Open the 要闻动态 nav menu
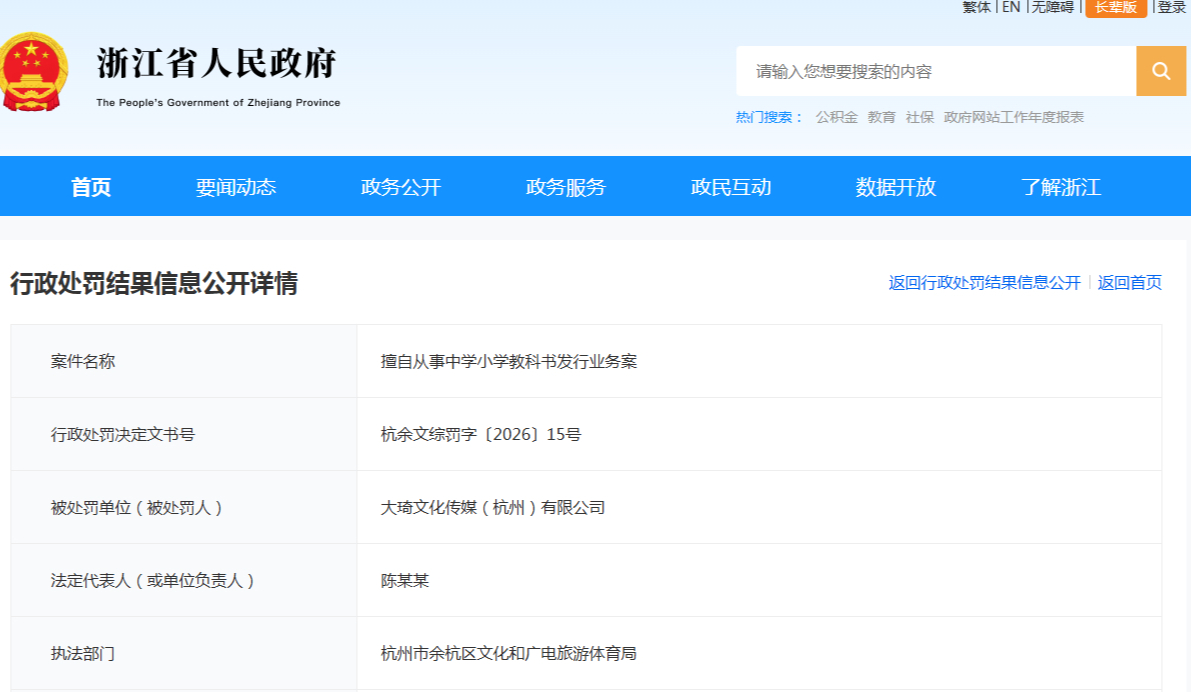Screen dimensions: 1191x692 click(235, 187)
